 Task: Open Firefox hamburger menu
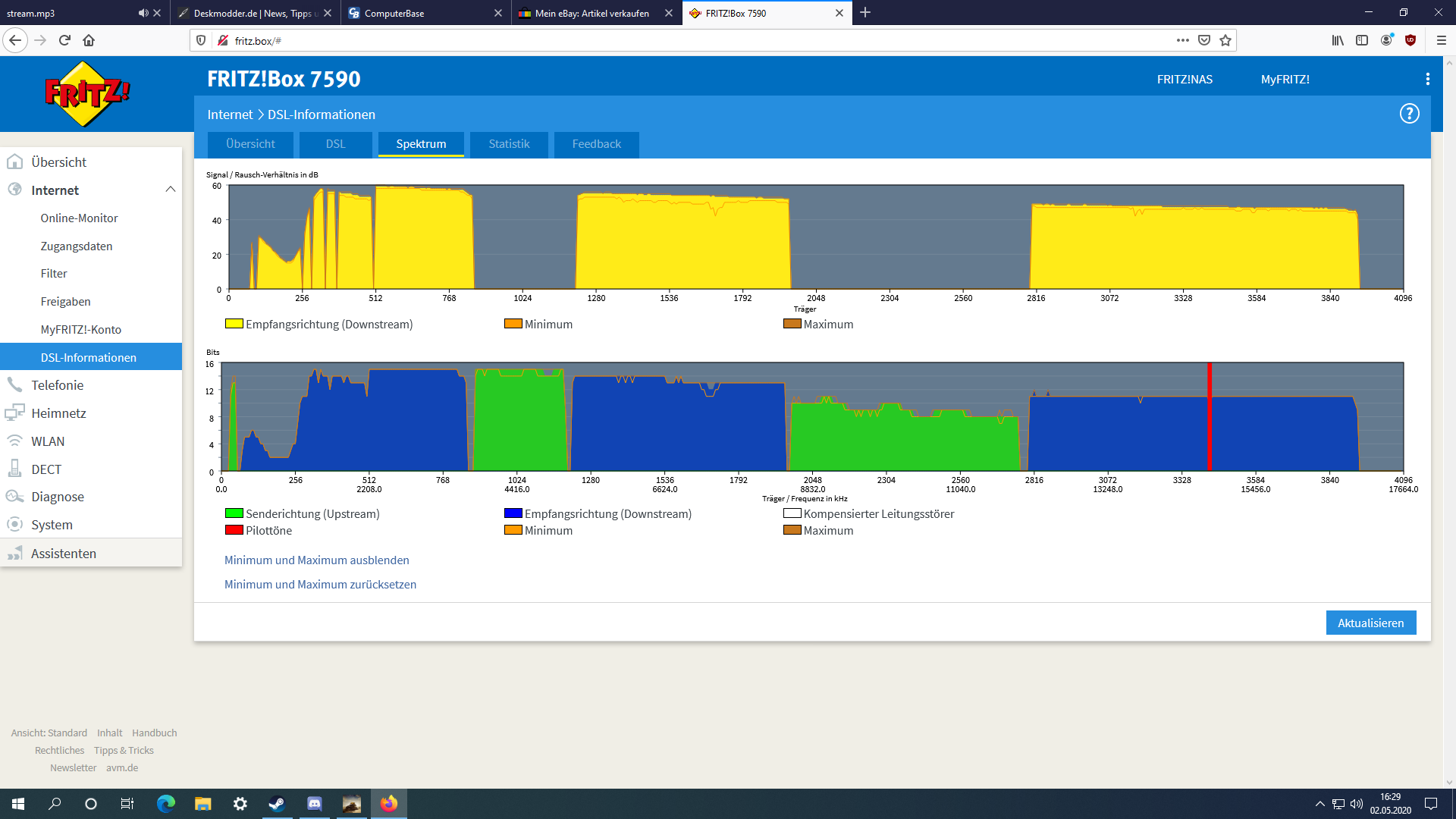pyautogui.click(x=1441, y=40)
